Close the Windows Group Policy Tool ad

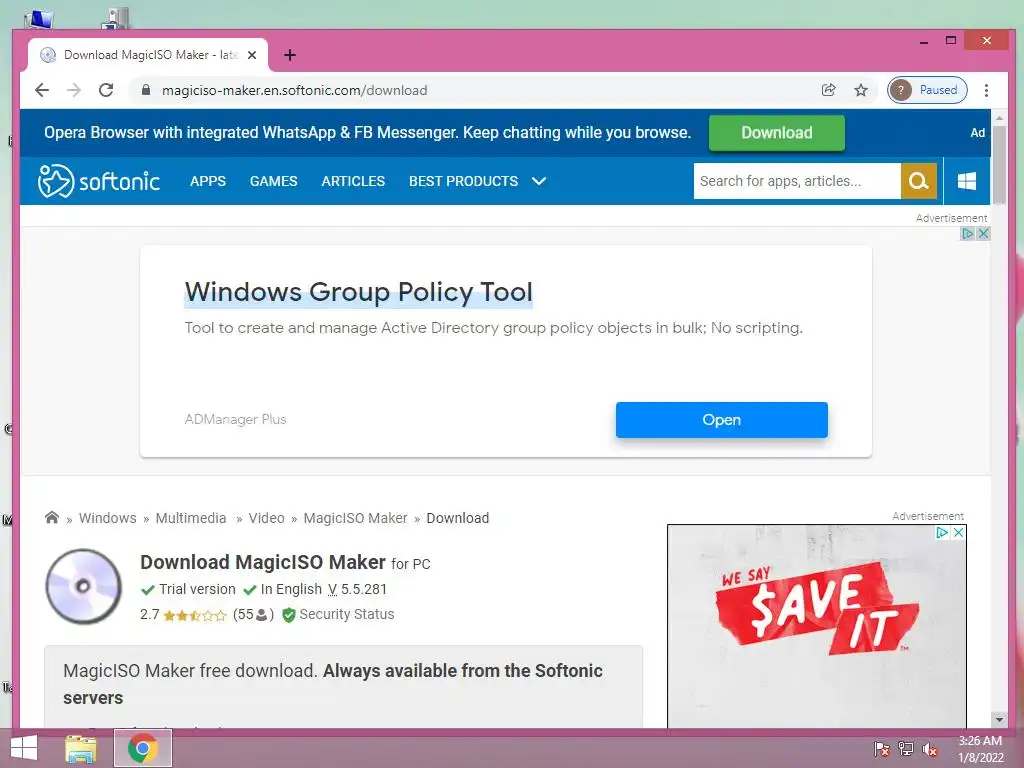[x=984, y=233]
